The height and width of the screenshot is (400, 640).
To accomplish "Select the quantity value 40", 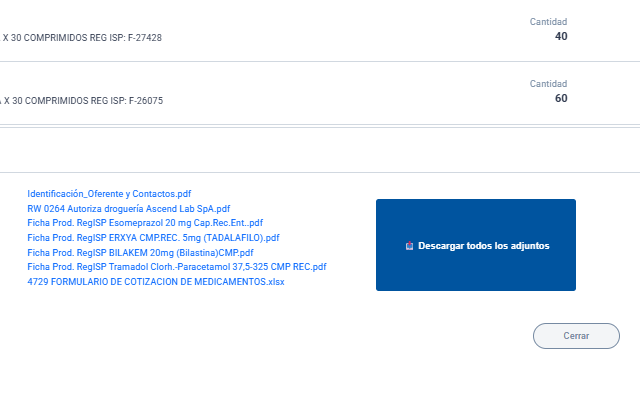I will coord(561,36).
